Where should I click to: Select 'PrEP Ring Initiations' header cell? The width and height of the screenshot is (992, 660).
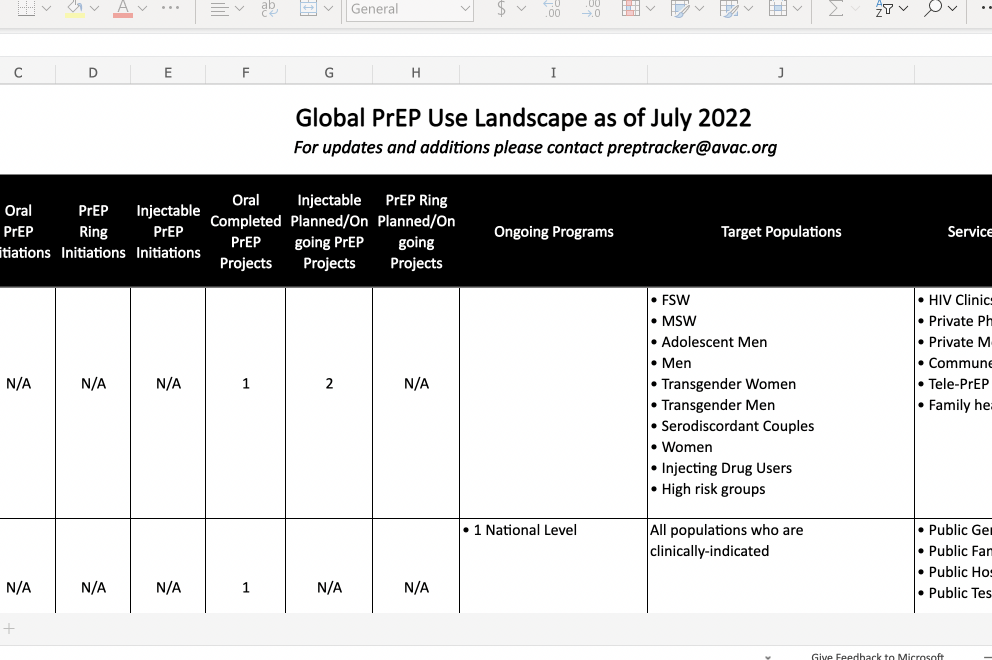[93, 232]
